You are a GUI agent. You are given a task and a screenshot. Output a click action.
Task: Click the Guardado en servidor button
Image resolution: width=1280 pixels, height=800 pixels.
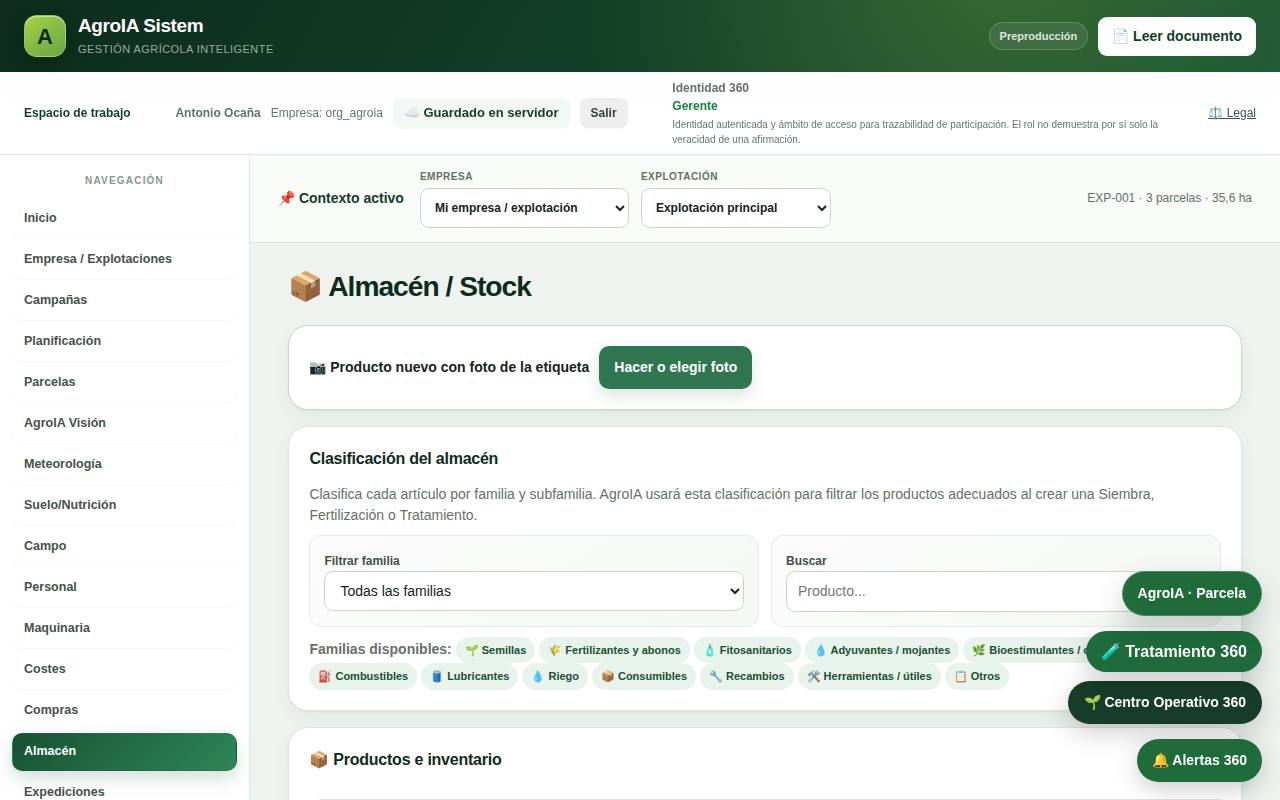481,113
